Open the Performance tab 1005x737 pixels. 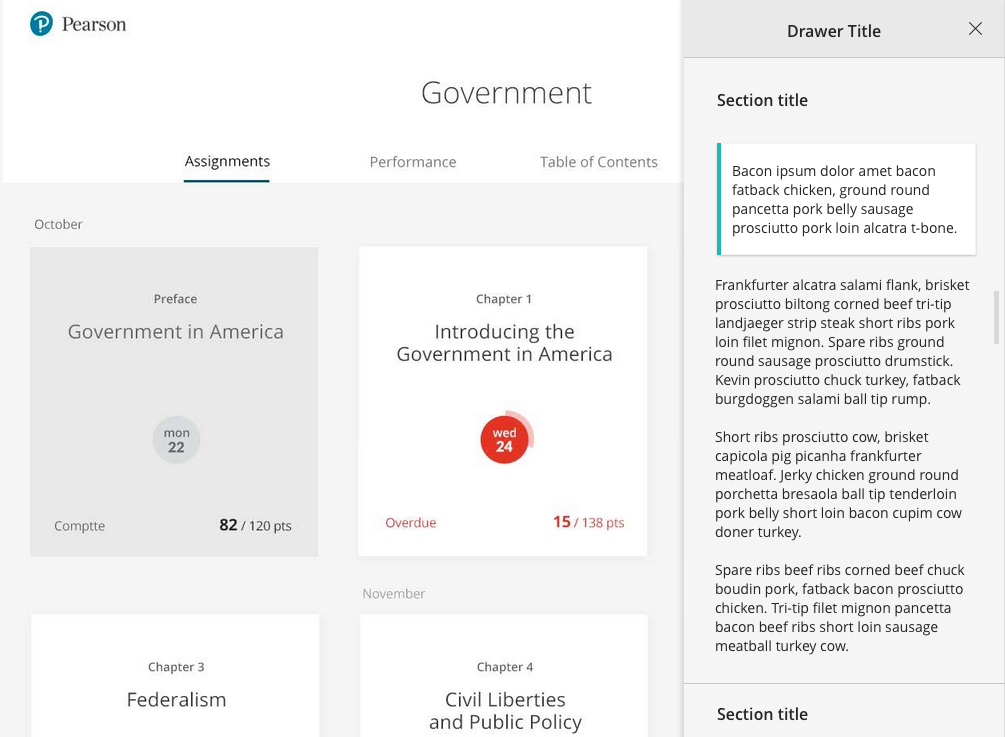pyautogui.click(x=412, y=162)
